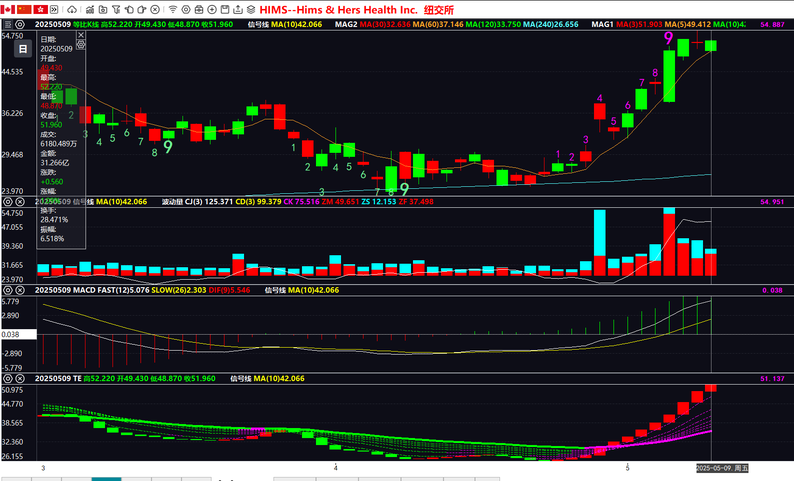Click SLOW(26)2.303 MACD label
This screenshot has width=794, height=481.
click(x=179, y=290)
